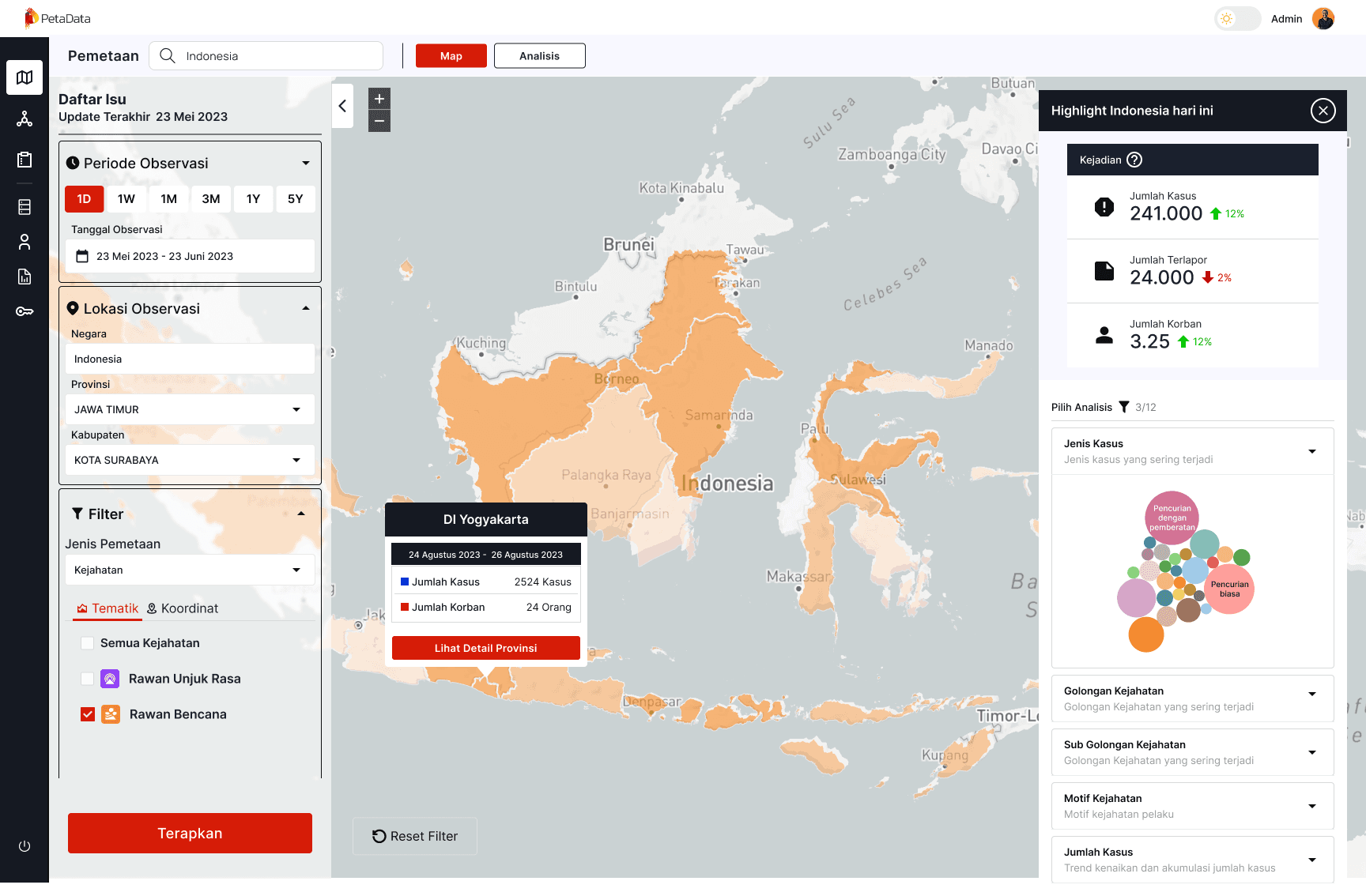Enable the Semua Kejahatan checkbox
The height and width of the screenshot is (896, 1366).
(x=87, y=642)
